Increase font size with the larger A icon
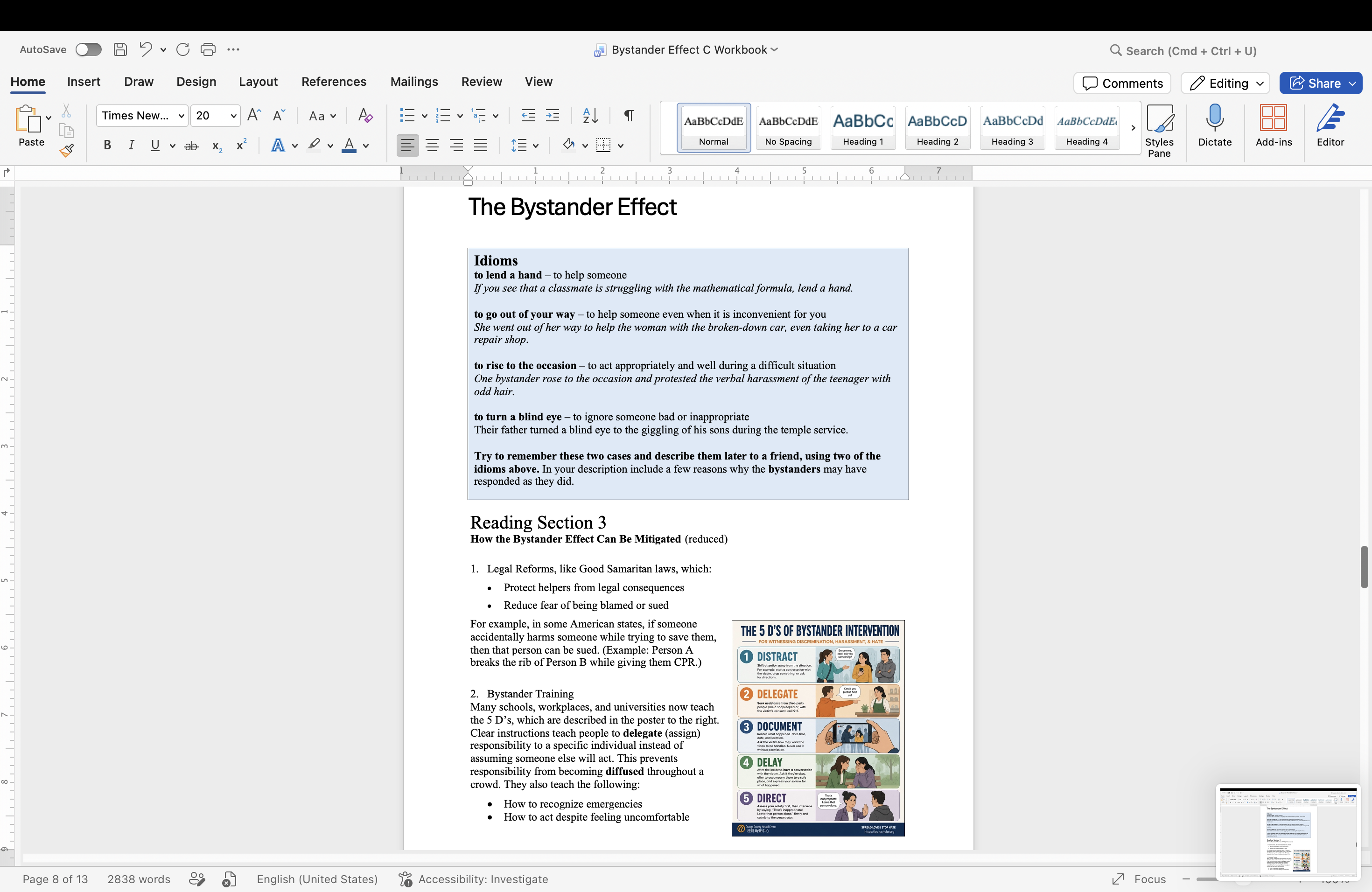The height and width of the screenshot is (892, 1372). (x=254, y=115)
